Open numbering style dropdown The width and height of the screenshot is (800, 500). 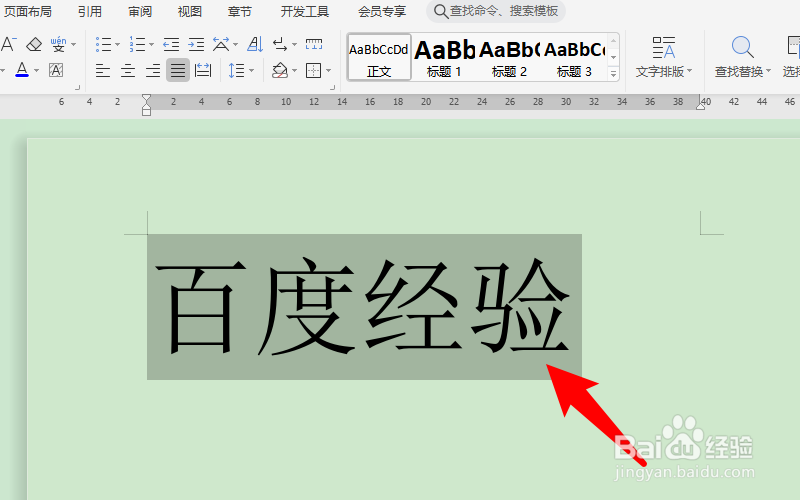pyautogui.click(x=151, y=45)
